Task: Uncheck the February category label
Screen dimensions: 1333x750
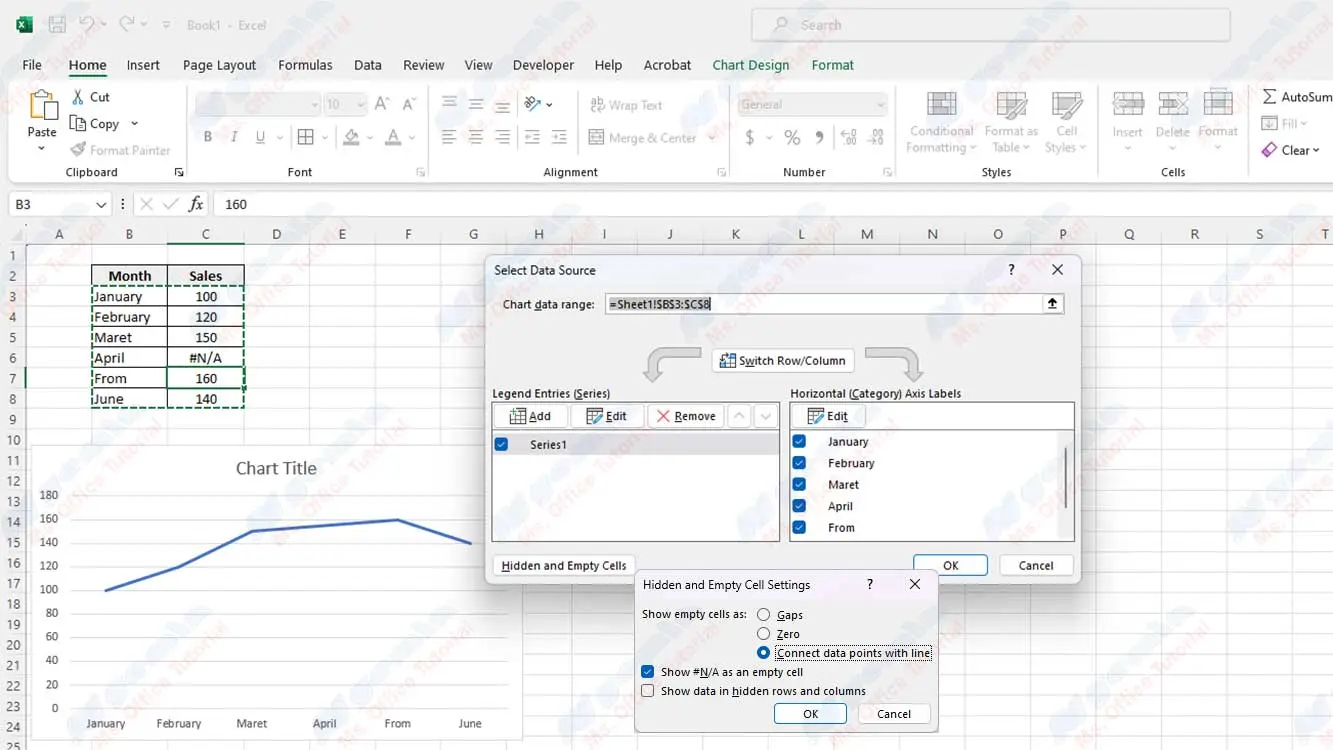Action: pyautogui.click(x=799, y=463)
